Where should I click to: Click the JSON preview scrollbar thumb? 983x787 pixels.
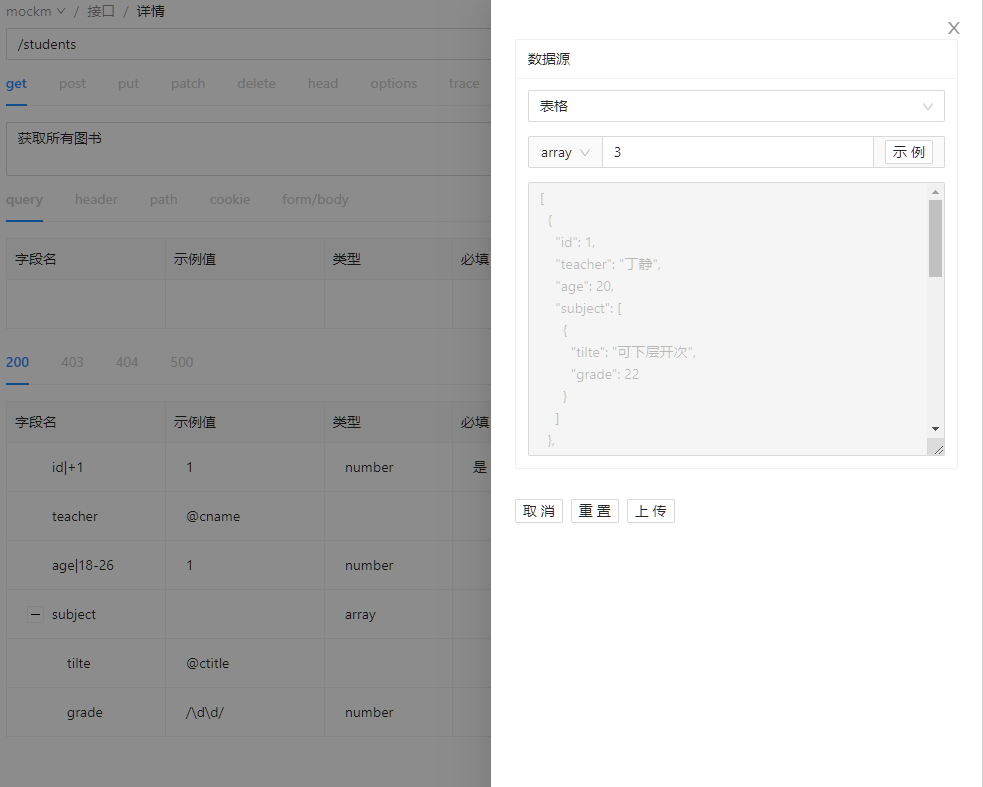(935, 238)
